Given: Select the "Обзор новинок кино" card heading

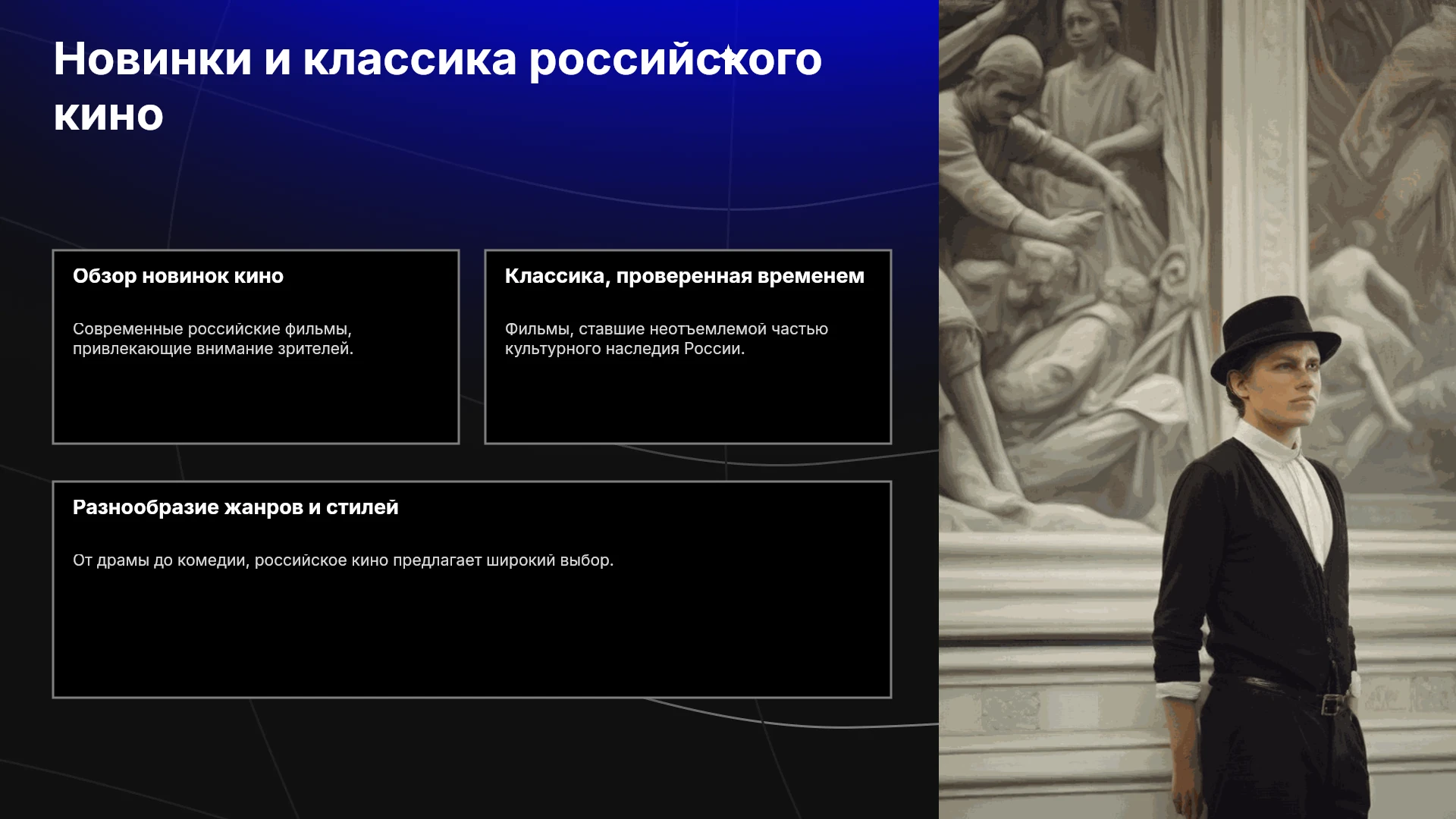Looking at the screenshot, I should click(178, 276).
